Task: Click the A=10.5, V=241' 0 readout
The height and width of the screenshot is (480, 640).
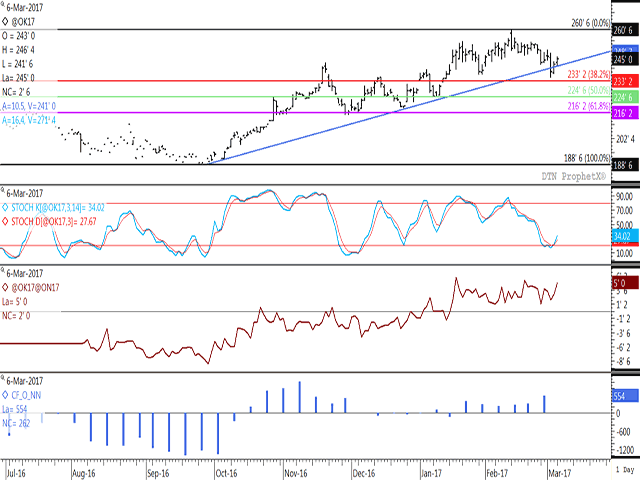Action: click(29, 106)
